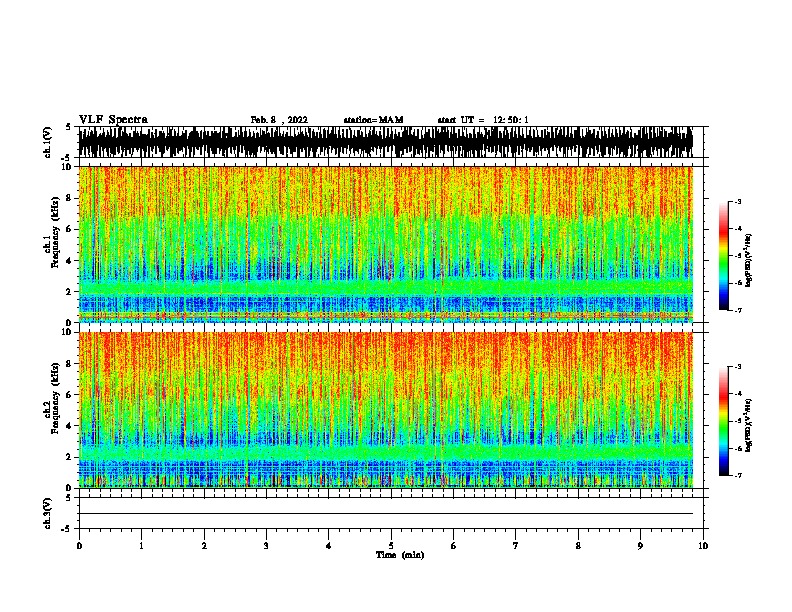792x612 pixels.
Task: Click ch.1 frequency tick label "4"
Action: [70, 261]
